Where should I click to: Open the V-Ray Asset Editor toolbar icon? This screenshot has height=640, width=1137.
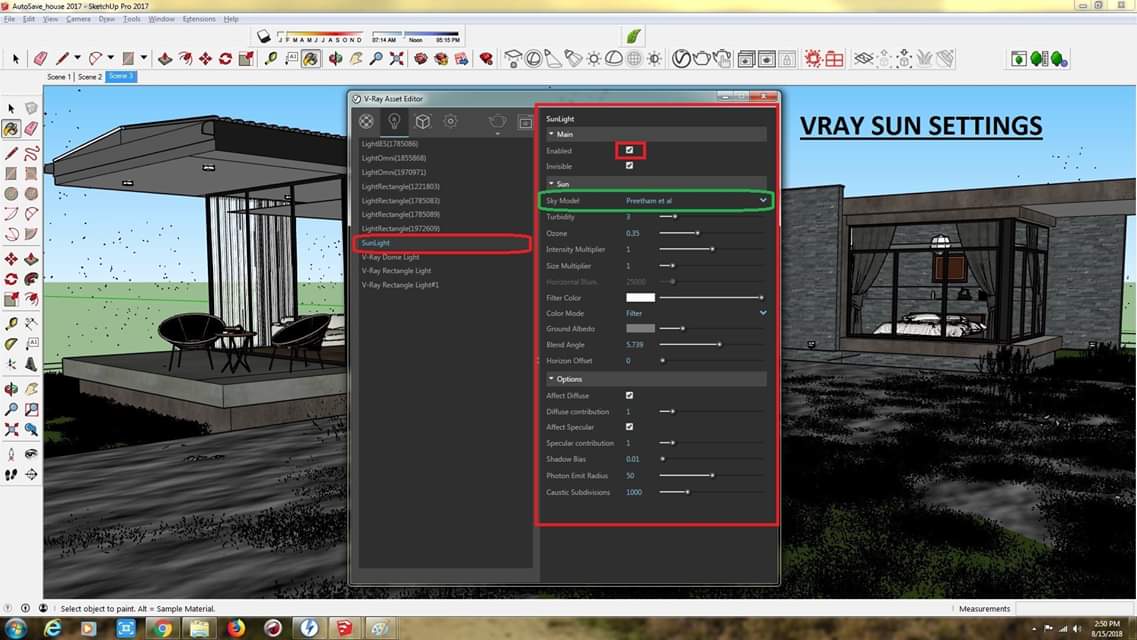tap(681, 59)
